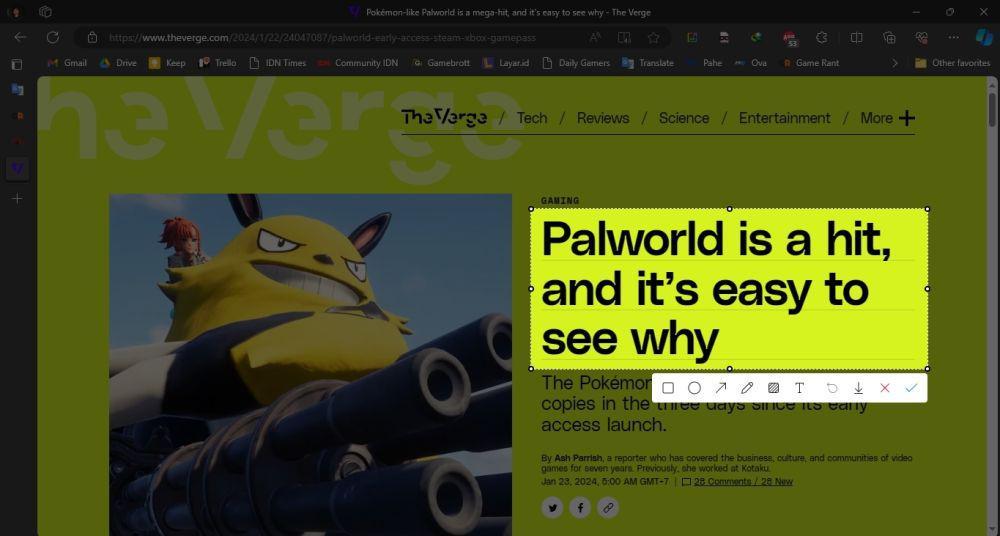Image resolution: width=1000 pixels, height=536 pixels.
Task: Confirm the screenshot with blue checkmark
Action: (x=911, y=388)
